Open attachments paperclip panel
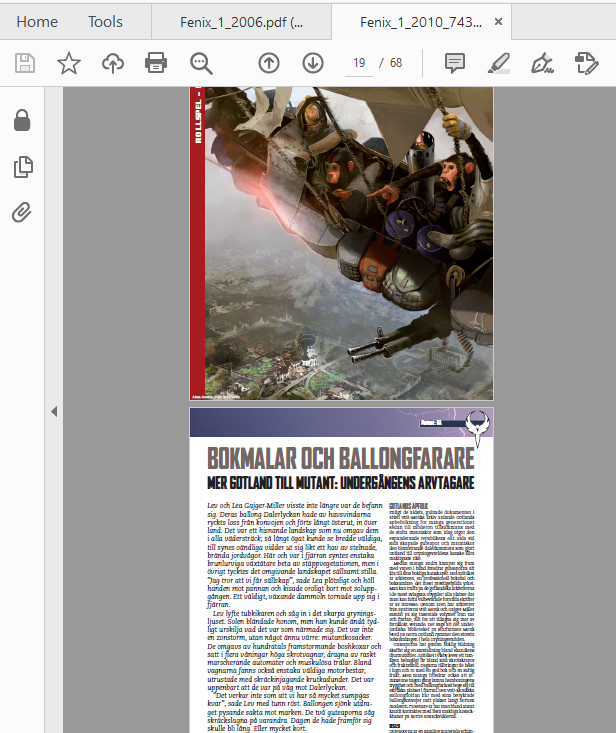Image resolution: width=616 pixels, height=733 pixels. [22, 212]
